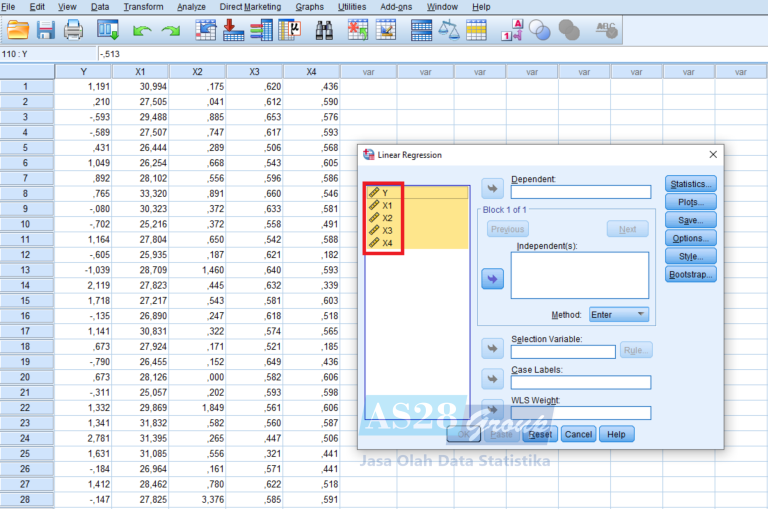
Task: Click the Plots... button
Action: pos(691,202)
